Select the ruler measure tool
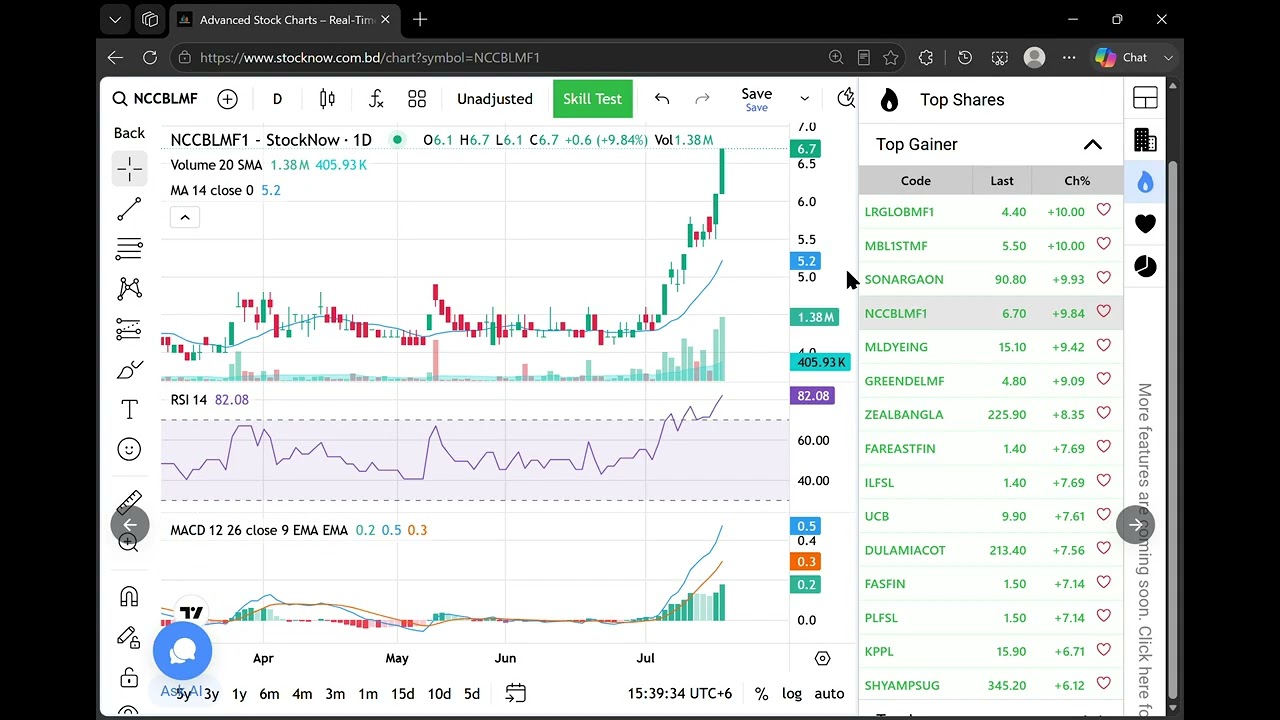Image resolution: width=1280 pixels, height=720 pixels. (129, 501)
